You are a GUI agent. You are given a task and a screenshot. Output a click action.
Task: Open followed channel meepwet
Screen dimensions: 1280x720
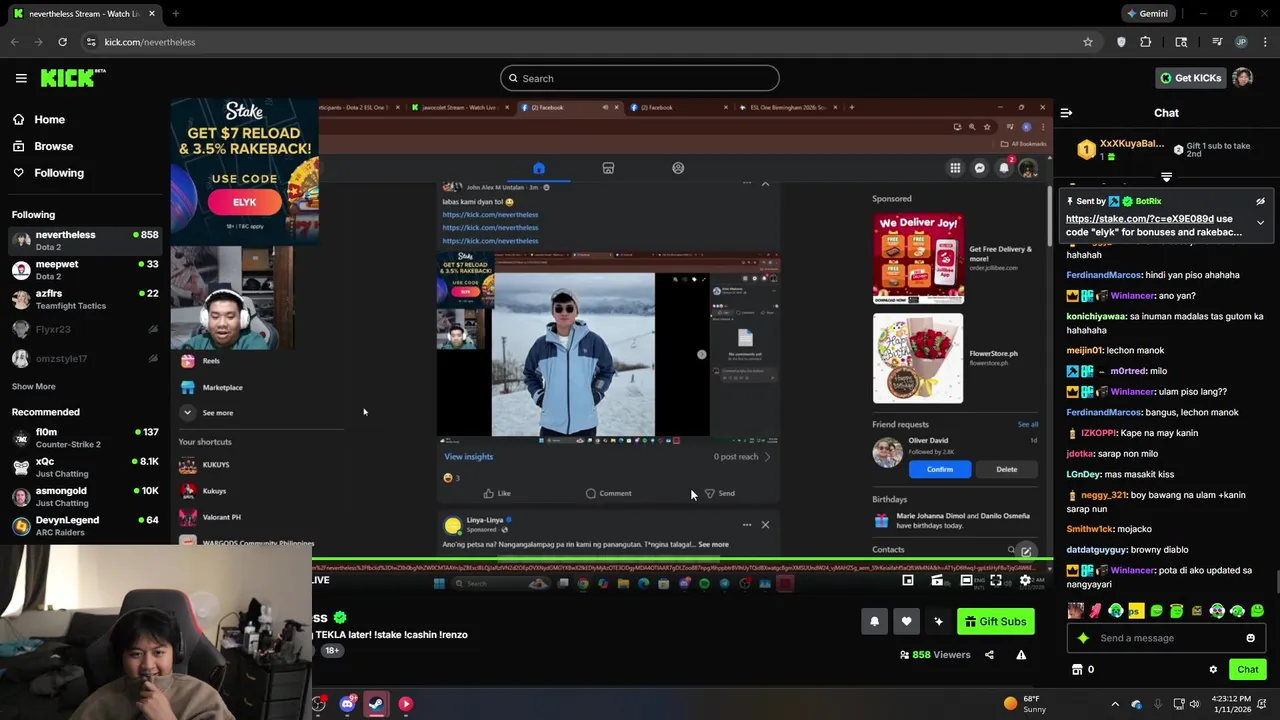(85, 270)
